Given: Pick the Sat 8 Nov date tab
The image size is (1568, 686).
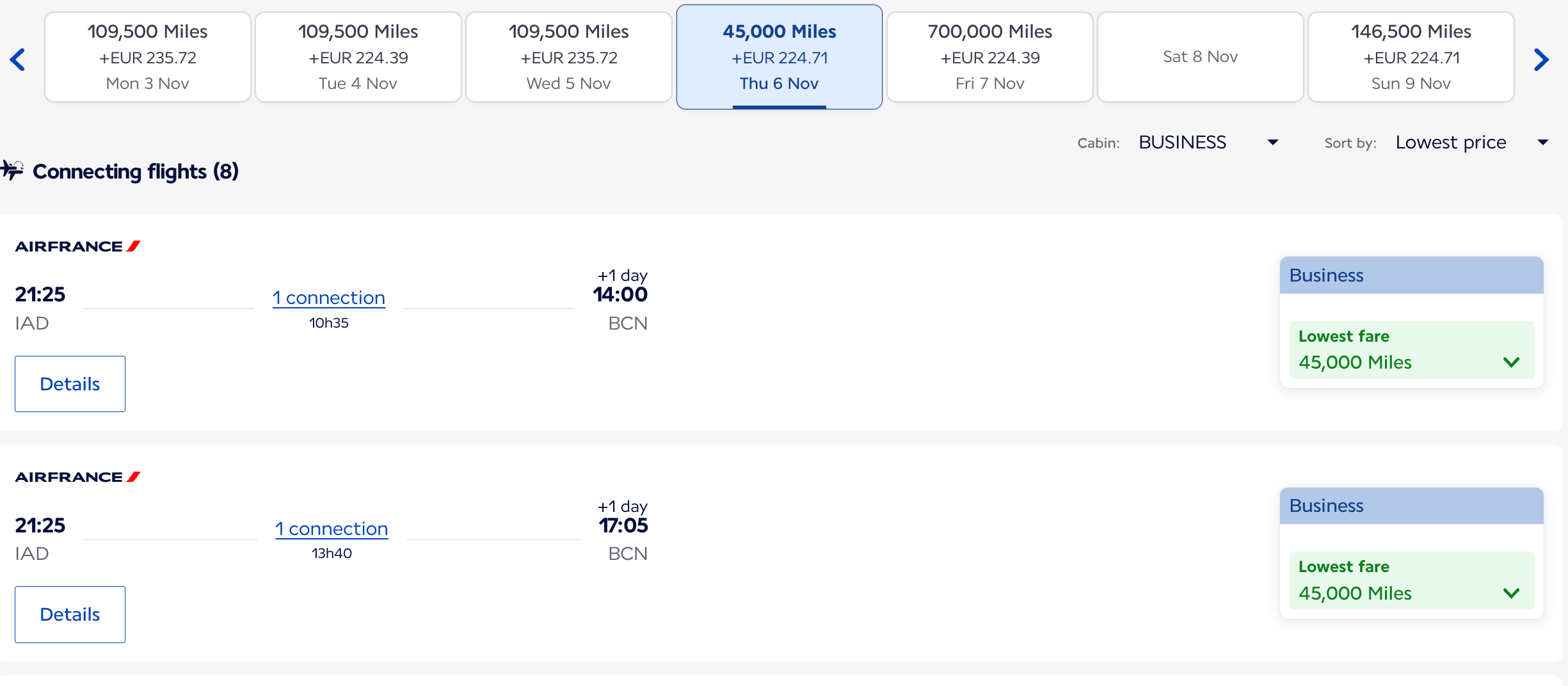Looking at the screenshot, I should (x=1200, y=57).
